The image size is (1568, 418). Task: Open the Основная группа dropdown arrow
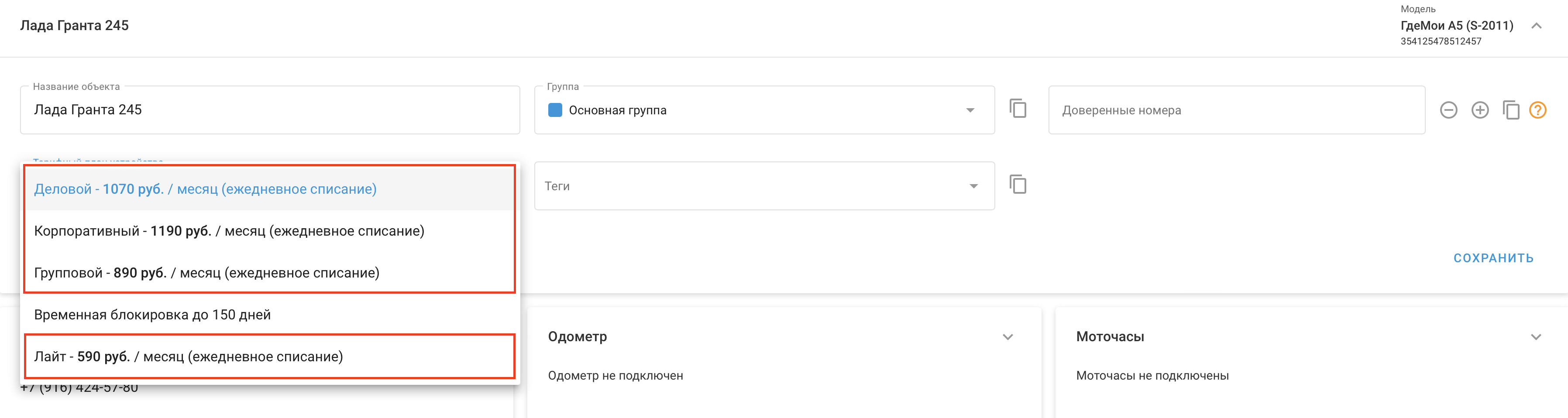coord(970,110)
